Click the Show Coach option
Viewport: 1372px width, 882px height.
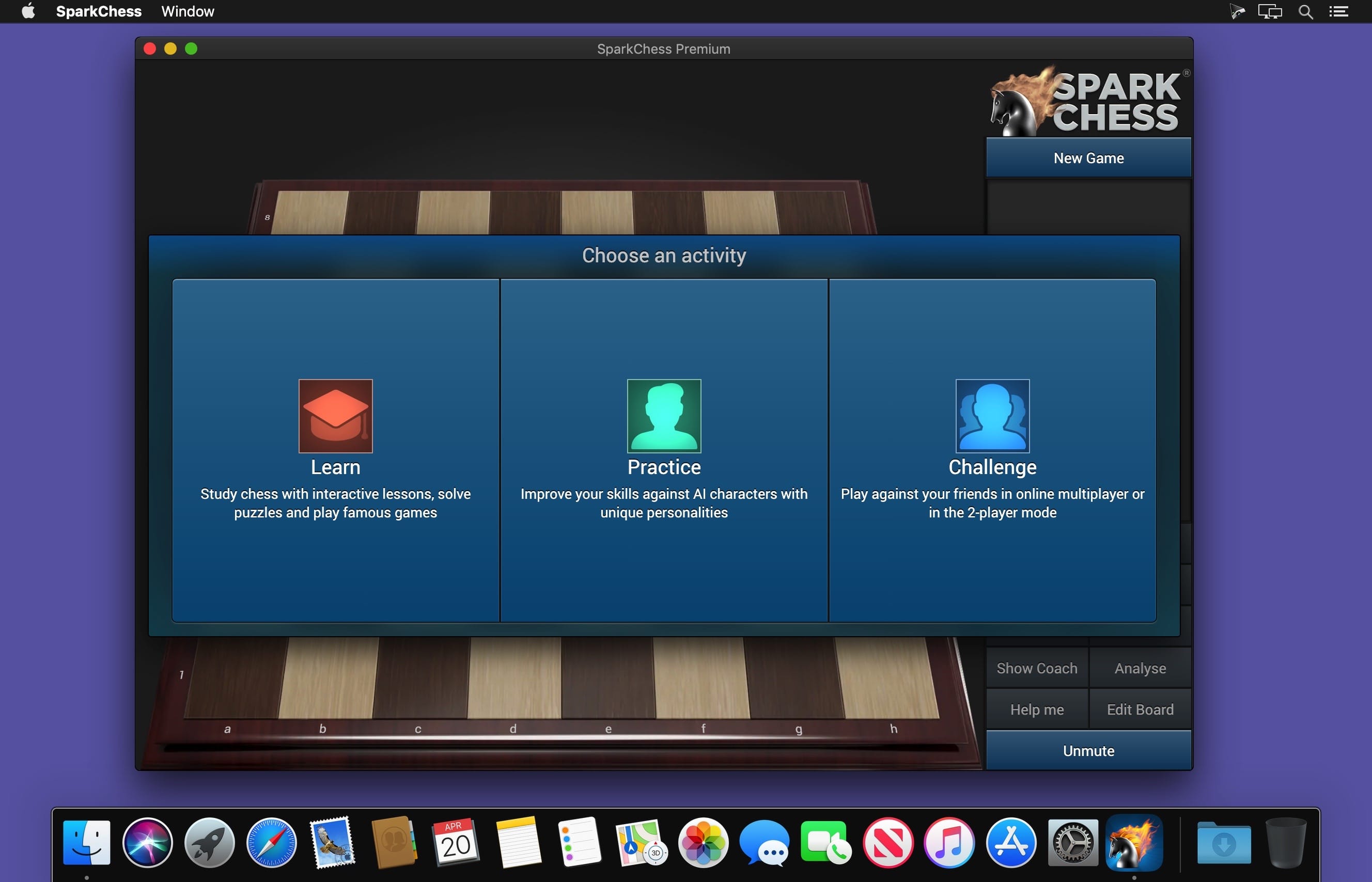1037,666
